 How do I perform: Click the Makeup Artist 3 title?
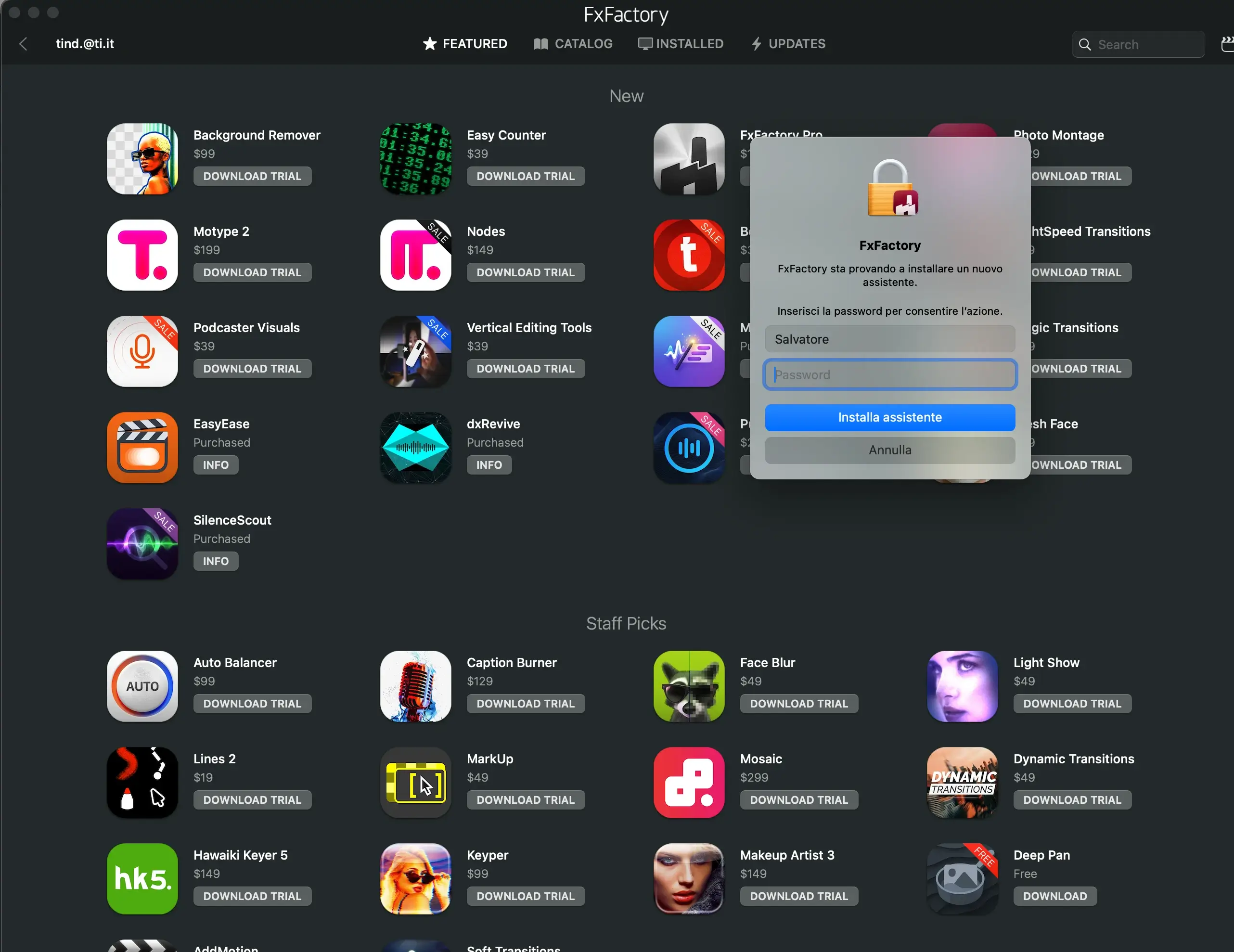[x=787, y=855]
